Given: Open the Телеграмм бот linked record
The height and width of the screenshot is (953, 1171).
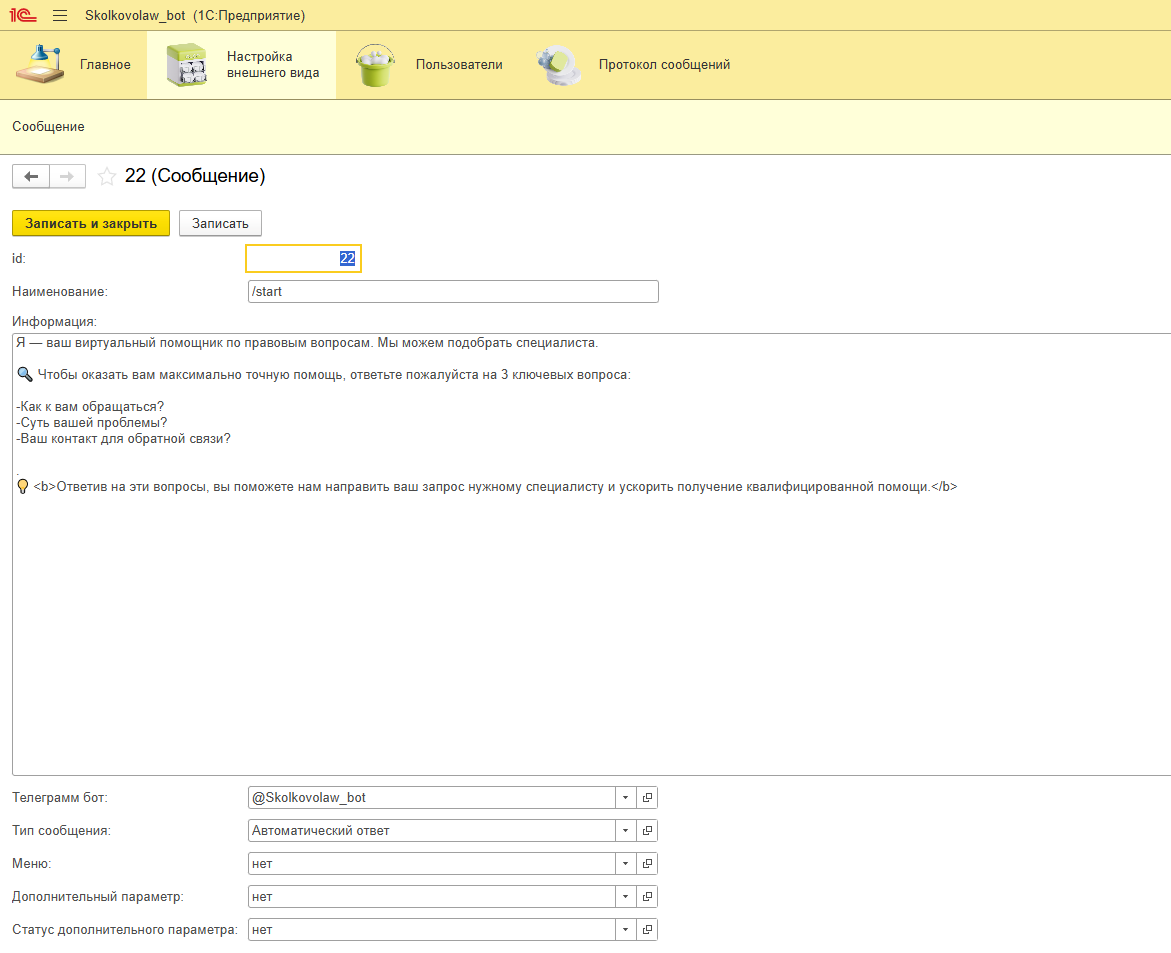Looking at the screenshot, I should pos(647,798).
